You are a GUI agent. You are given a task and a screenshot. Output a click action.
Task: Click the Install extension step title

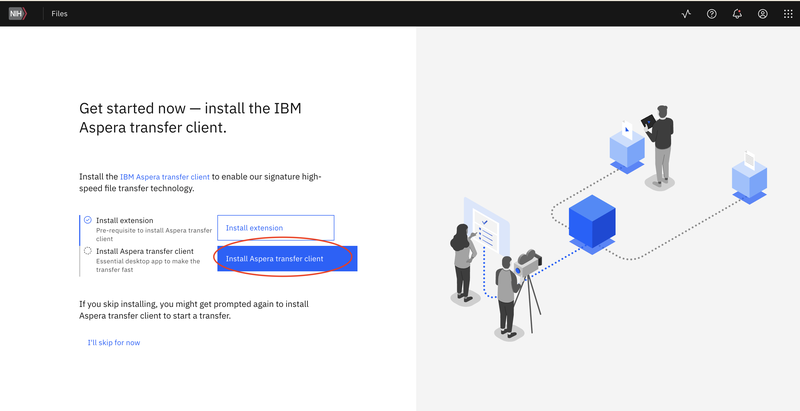tap(124, 221)
